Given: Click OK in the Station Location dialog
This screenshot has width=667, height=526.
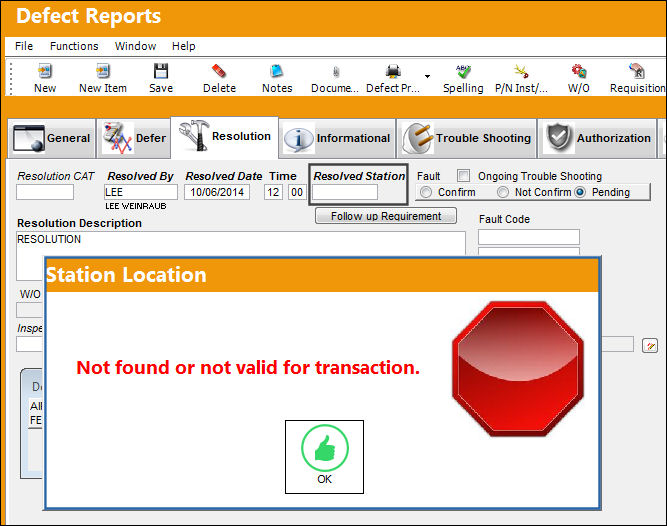Looking at the screenshot, I should coord(324,457).
